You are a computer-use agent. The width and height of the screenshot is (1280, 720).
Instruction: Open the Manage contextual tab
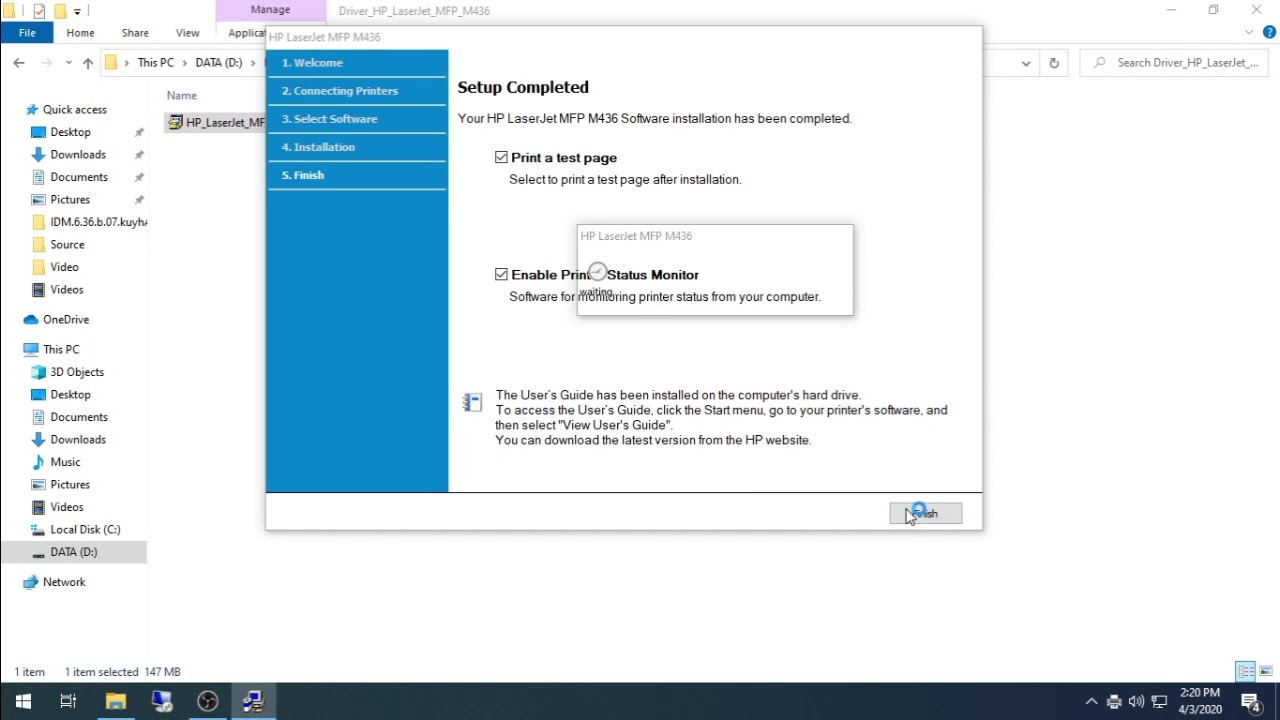coord(270,10)
